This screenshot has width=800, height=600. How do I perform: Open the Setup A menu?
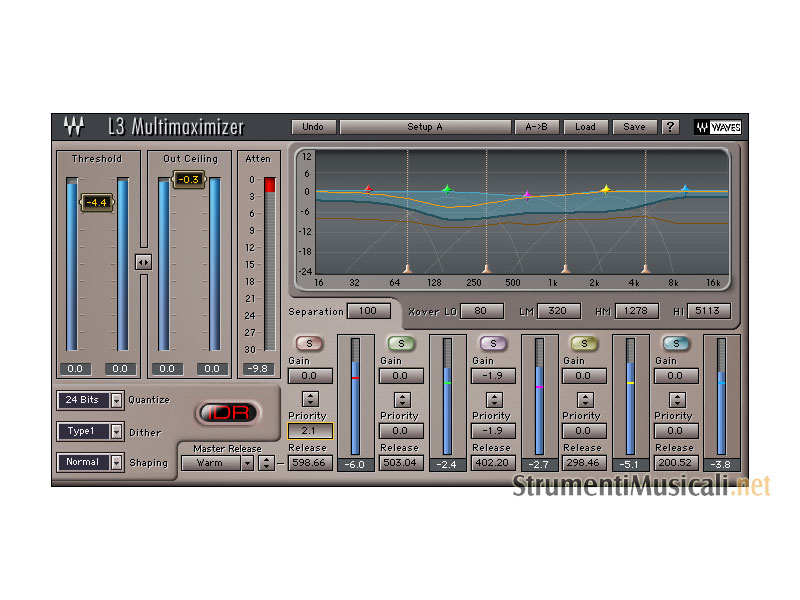coord(424,127)
